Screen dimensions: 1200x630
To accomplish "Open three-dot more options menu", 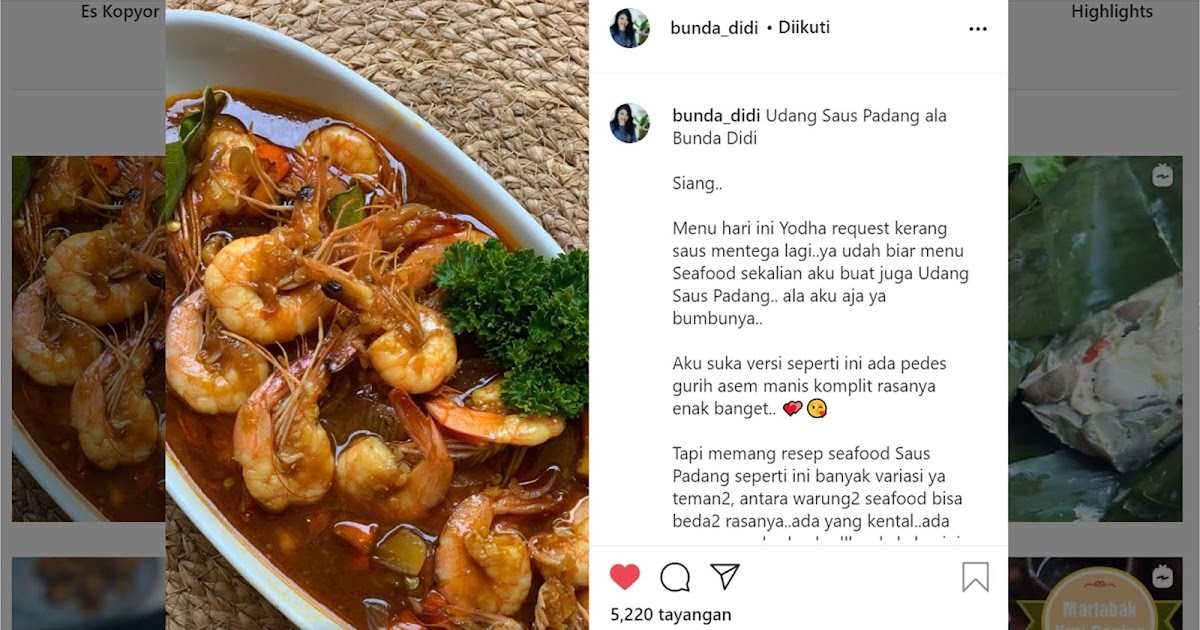I will pos(978,29).
